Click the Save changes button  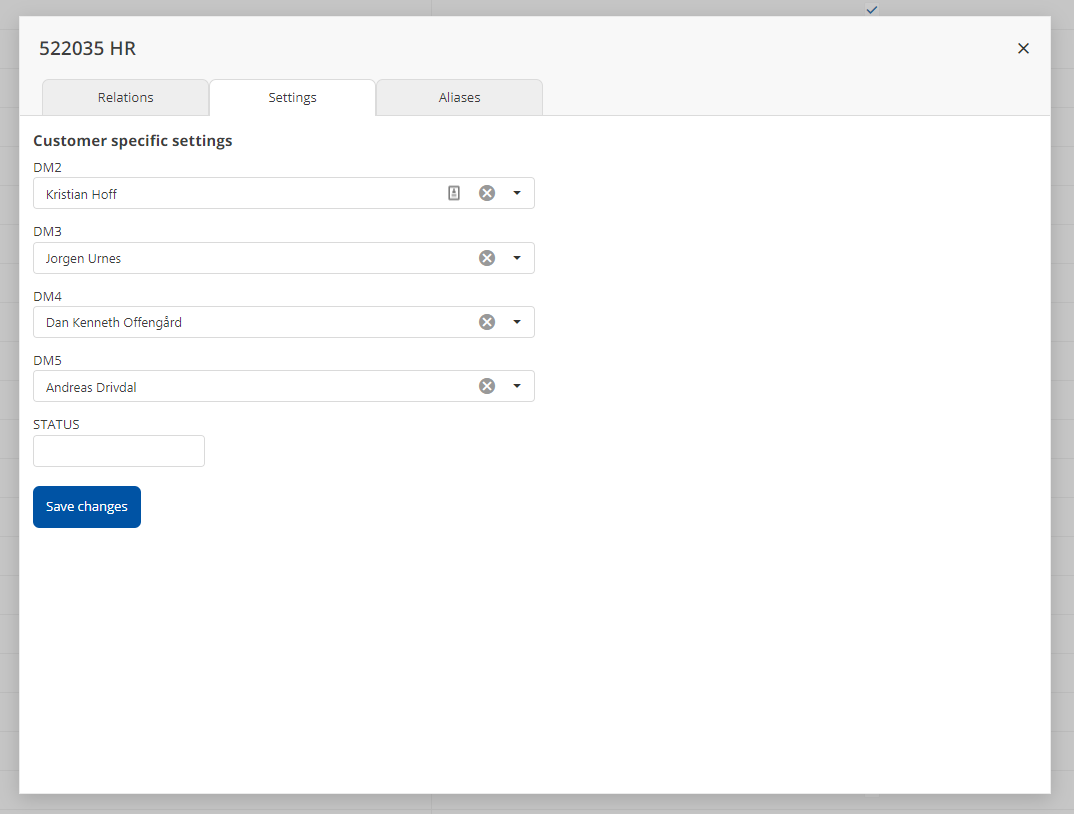click(x=87, y=507)
